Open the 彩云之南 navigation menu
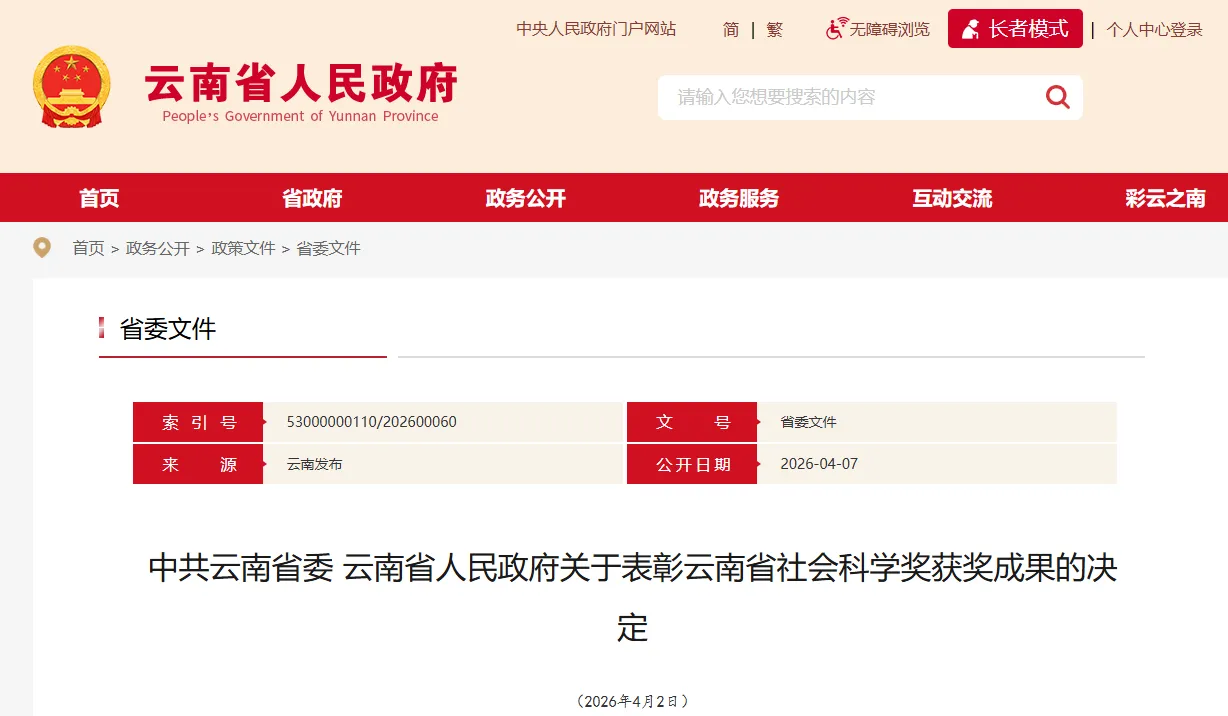 click(1165, 198)
